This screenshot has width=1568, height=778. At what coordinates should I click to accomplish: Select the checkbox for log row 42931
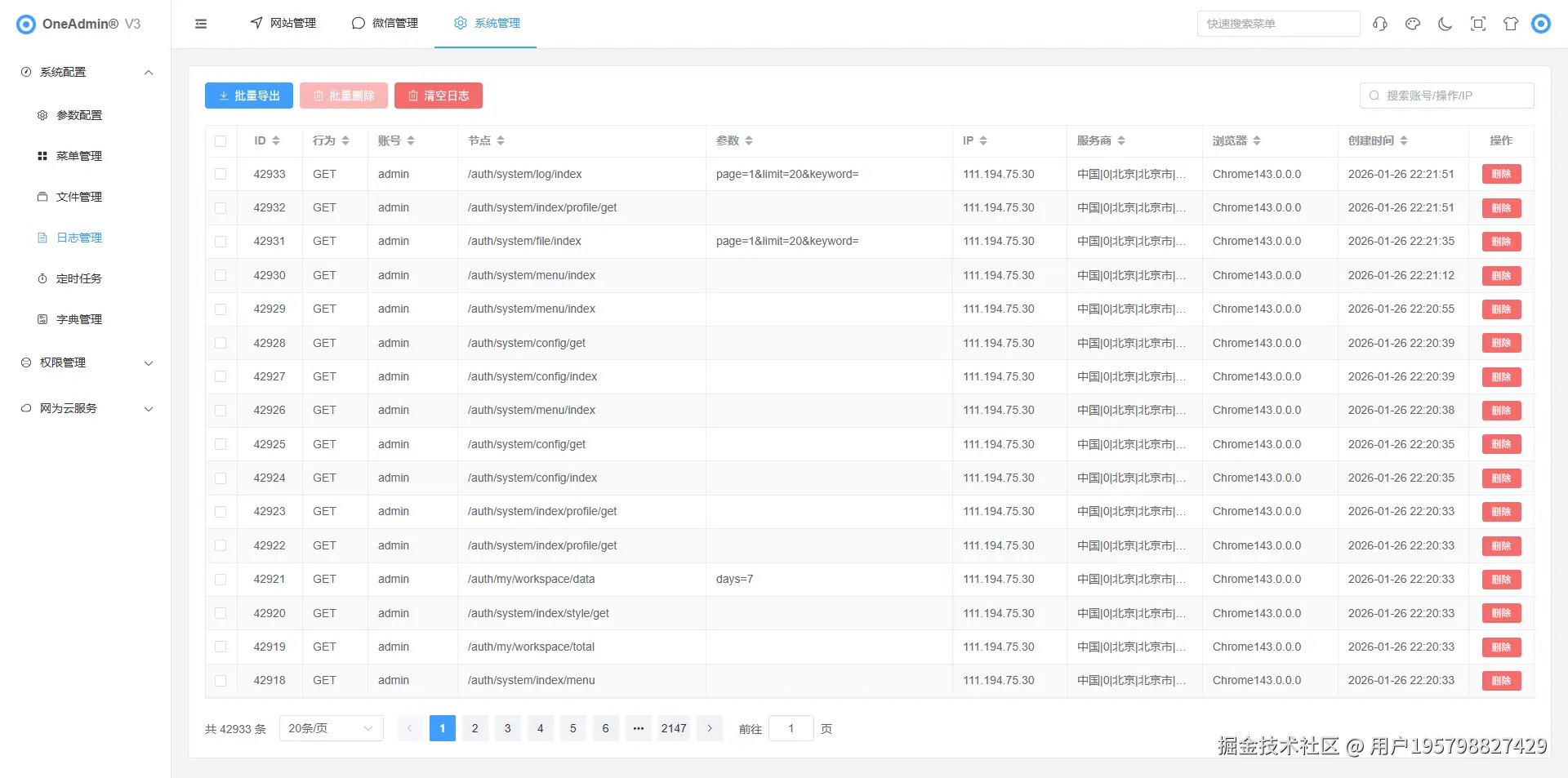pyautogui.click(x=220, y=242)
